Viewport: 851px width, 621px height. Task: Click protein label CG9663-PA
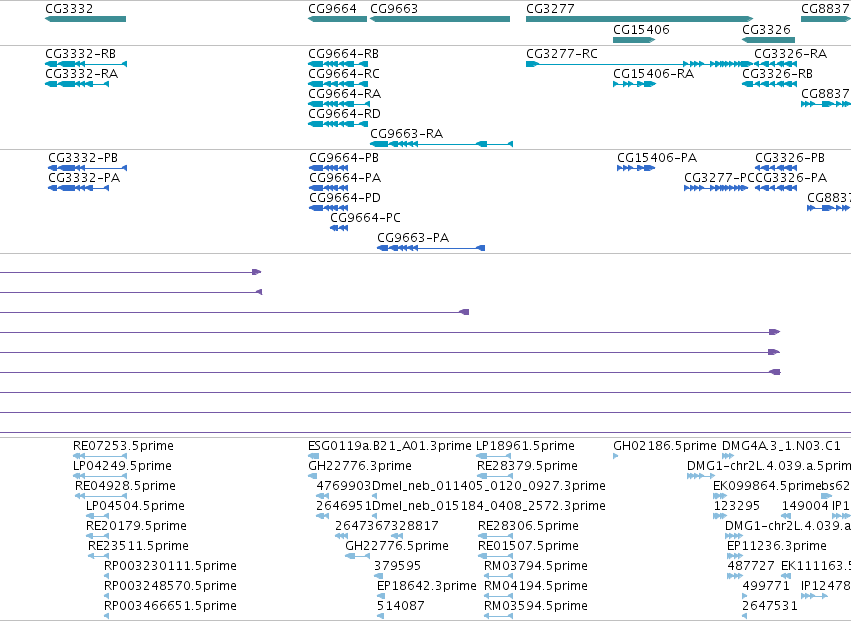(413, 238)
